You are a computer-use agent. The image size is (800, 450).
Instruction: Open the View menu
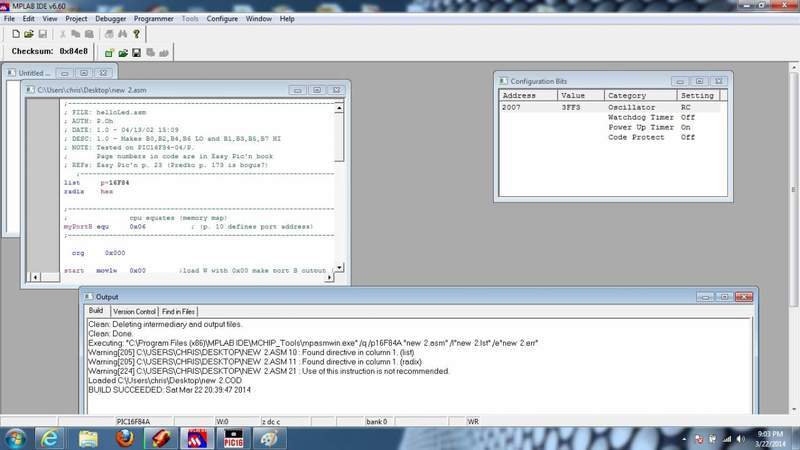click(x=49, y=19)
